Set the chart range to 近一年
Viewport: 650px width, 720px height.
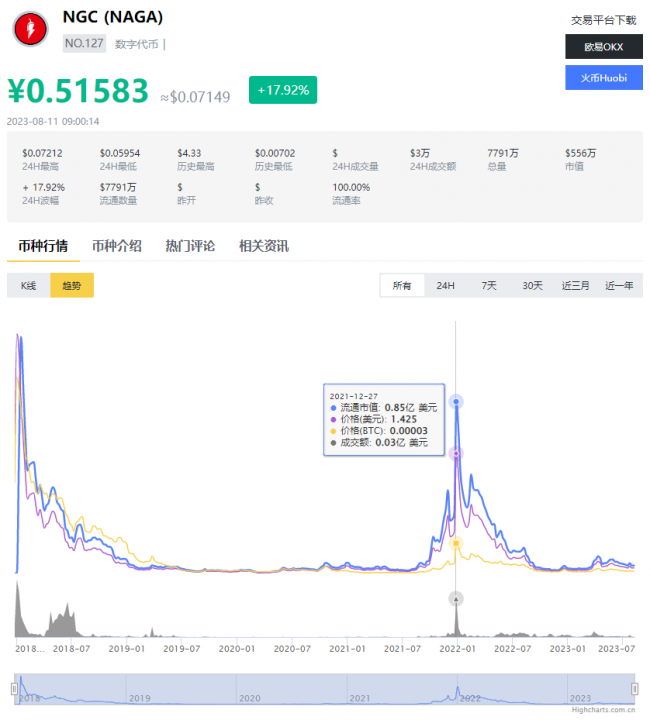tap(619, 286)
